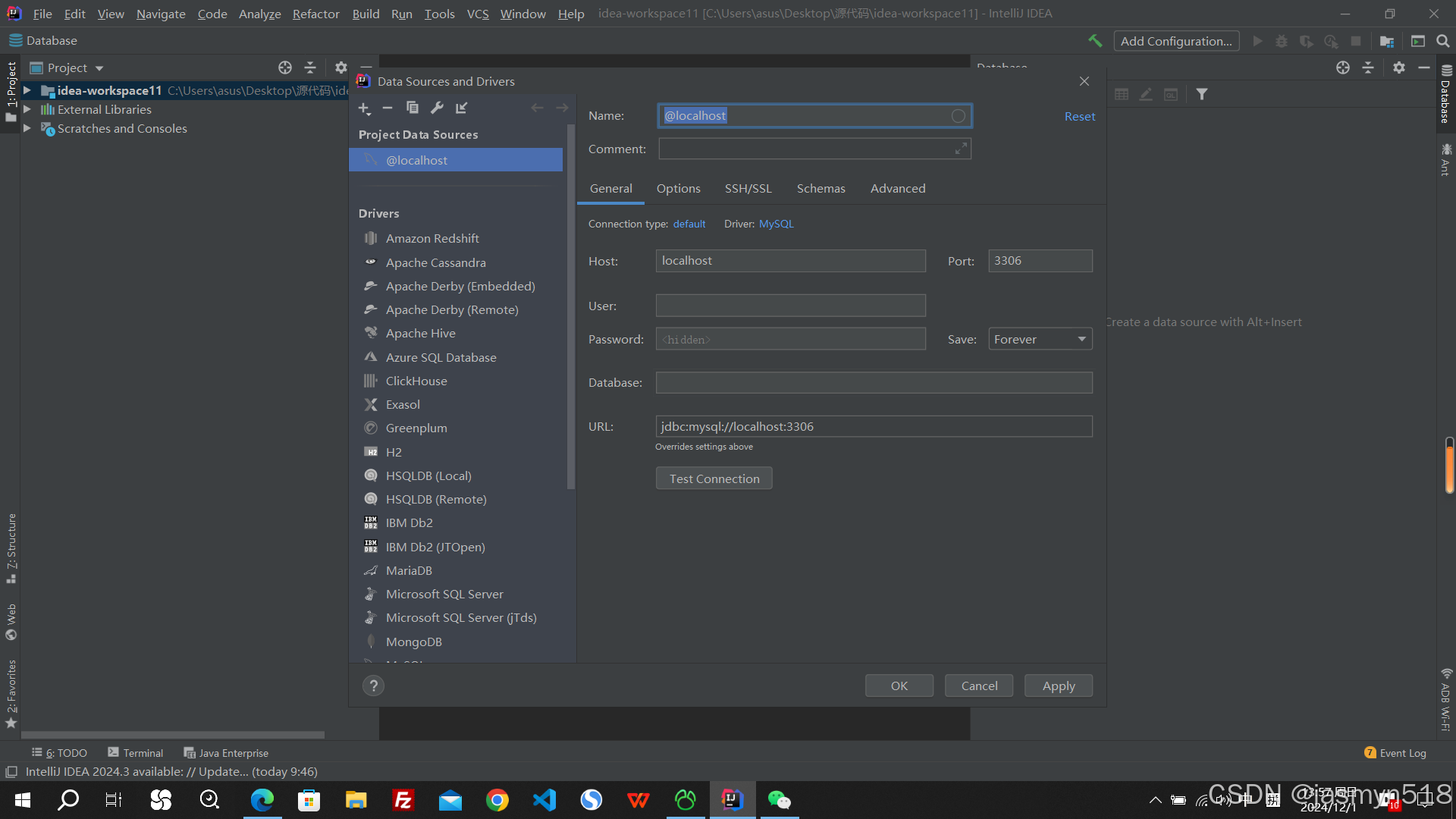The height and width of the screenshot is (819, 1456).
Task: Click the MySQL driver link
Action: point(776,224)
